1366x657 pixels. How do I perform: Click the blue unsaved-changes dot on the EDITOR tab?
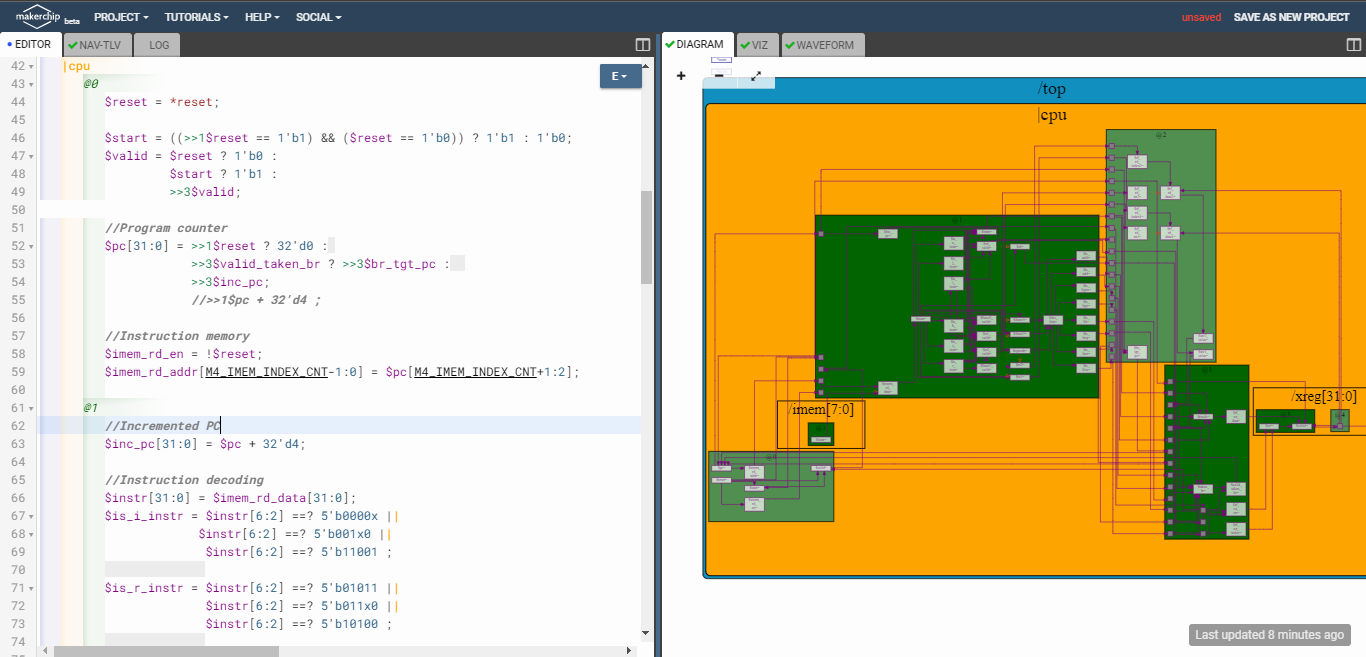point(9,44)
